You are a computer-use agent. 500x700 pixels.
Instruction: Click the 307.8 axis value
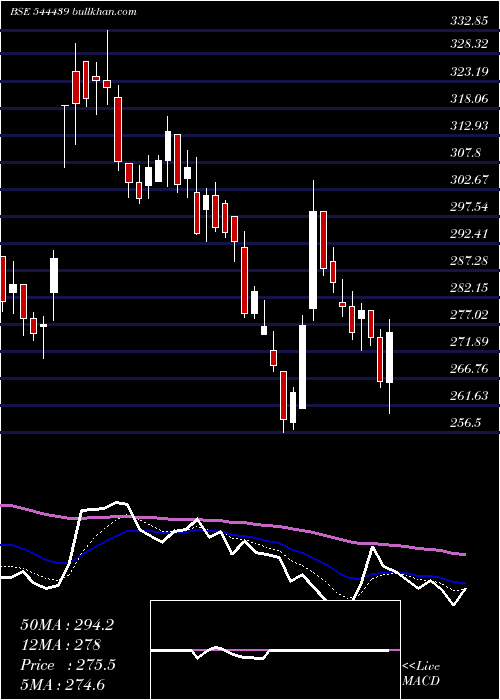coord(466,153)
